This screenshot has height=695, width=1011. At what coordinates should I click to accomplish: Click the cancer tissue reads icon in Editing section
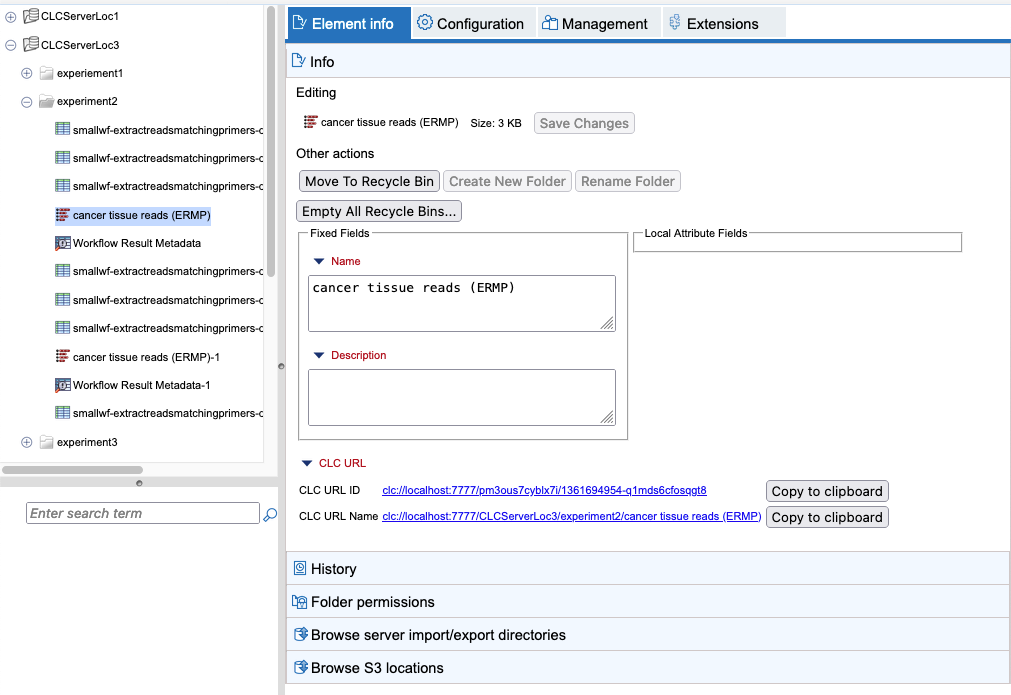[x=309, y=122]
